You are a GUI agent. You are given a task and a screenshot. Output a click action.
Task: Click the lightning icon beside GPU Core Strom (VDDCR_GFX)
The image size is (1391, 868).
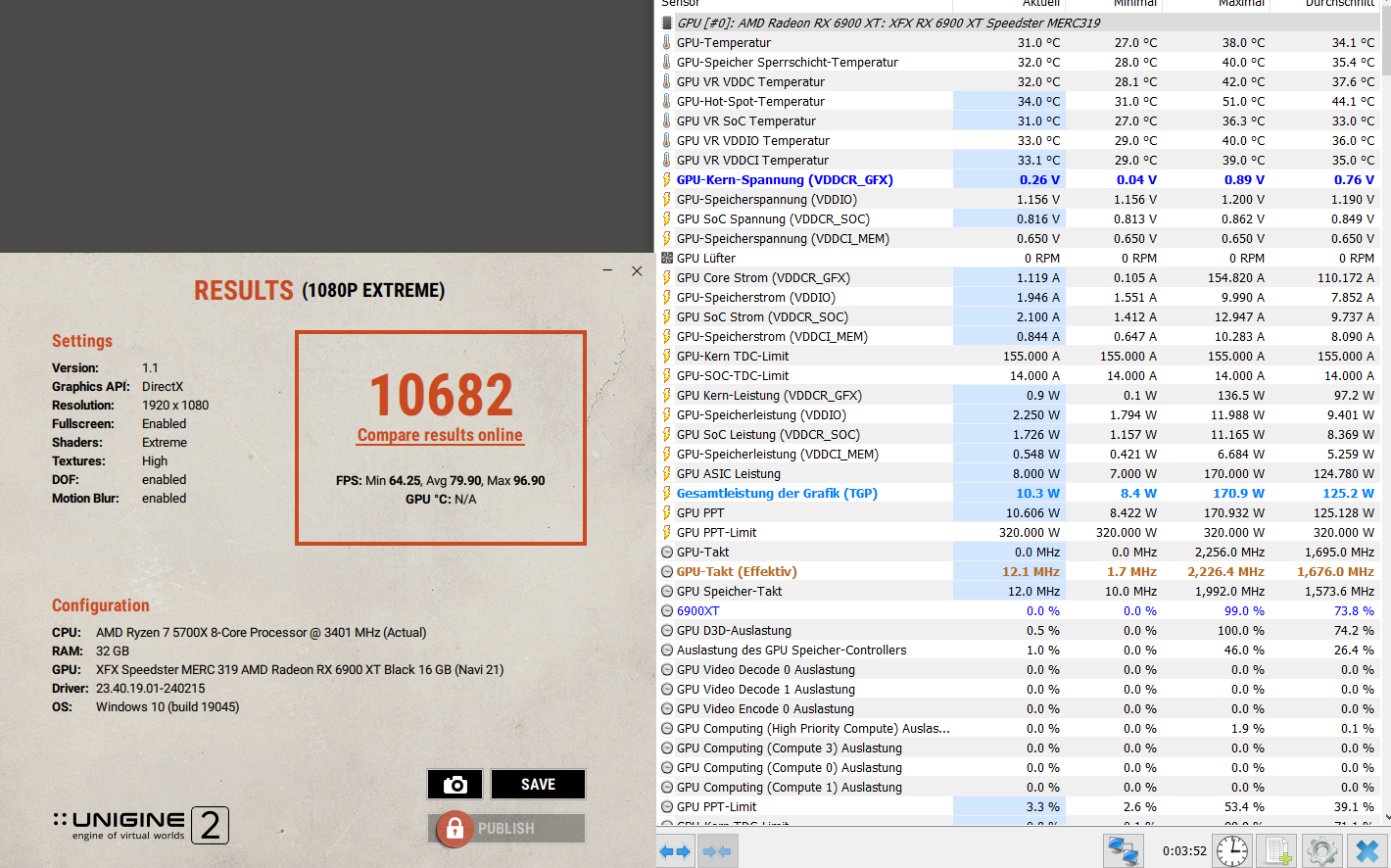(x=667, y=277)
